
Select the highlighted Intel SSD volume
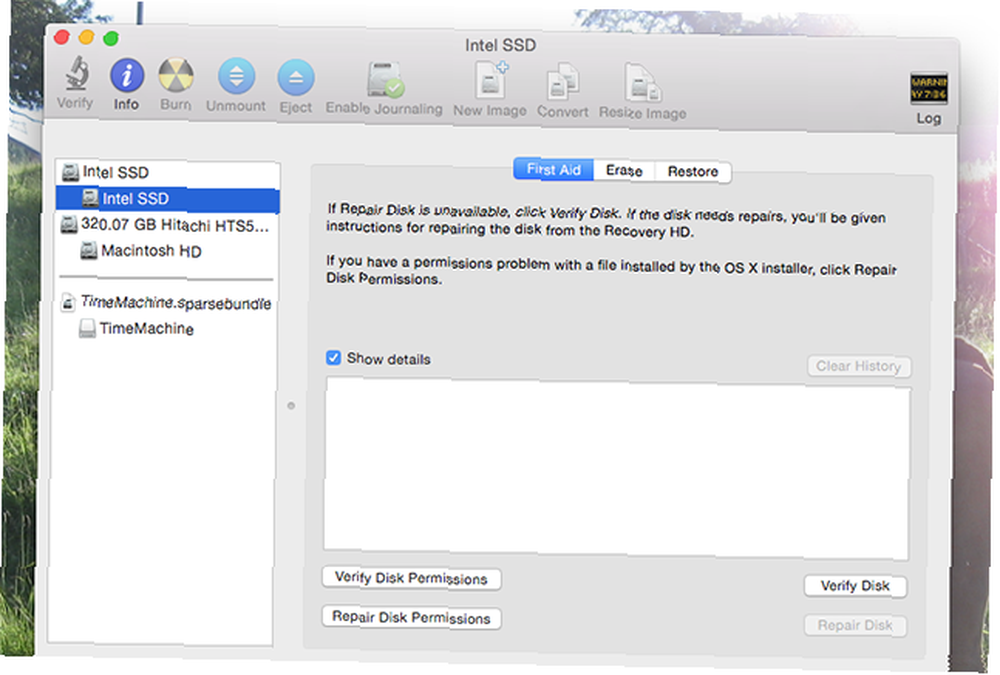168,199
